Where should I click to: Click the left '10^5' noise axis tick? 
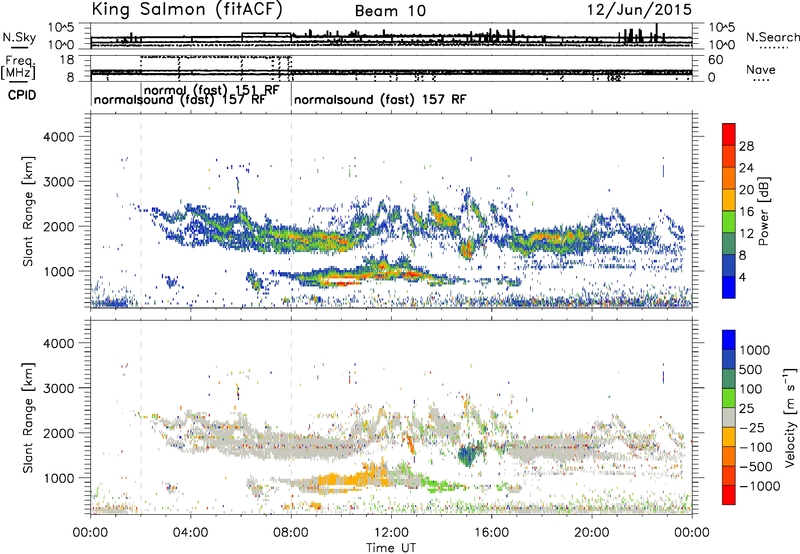tap(61, 27)
